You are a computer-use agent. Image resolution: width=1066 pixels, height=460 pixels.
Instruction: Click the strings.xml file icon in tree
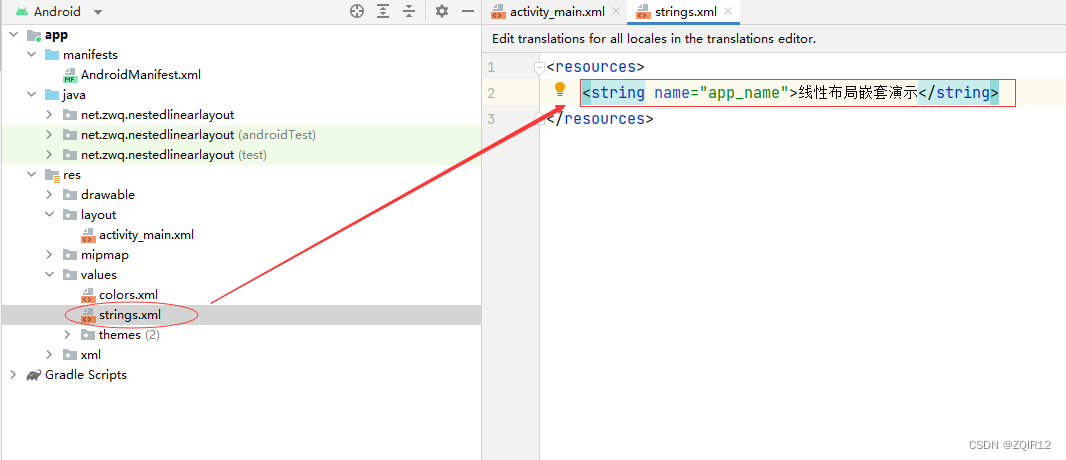click(88, 315)
